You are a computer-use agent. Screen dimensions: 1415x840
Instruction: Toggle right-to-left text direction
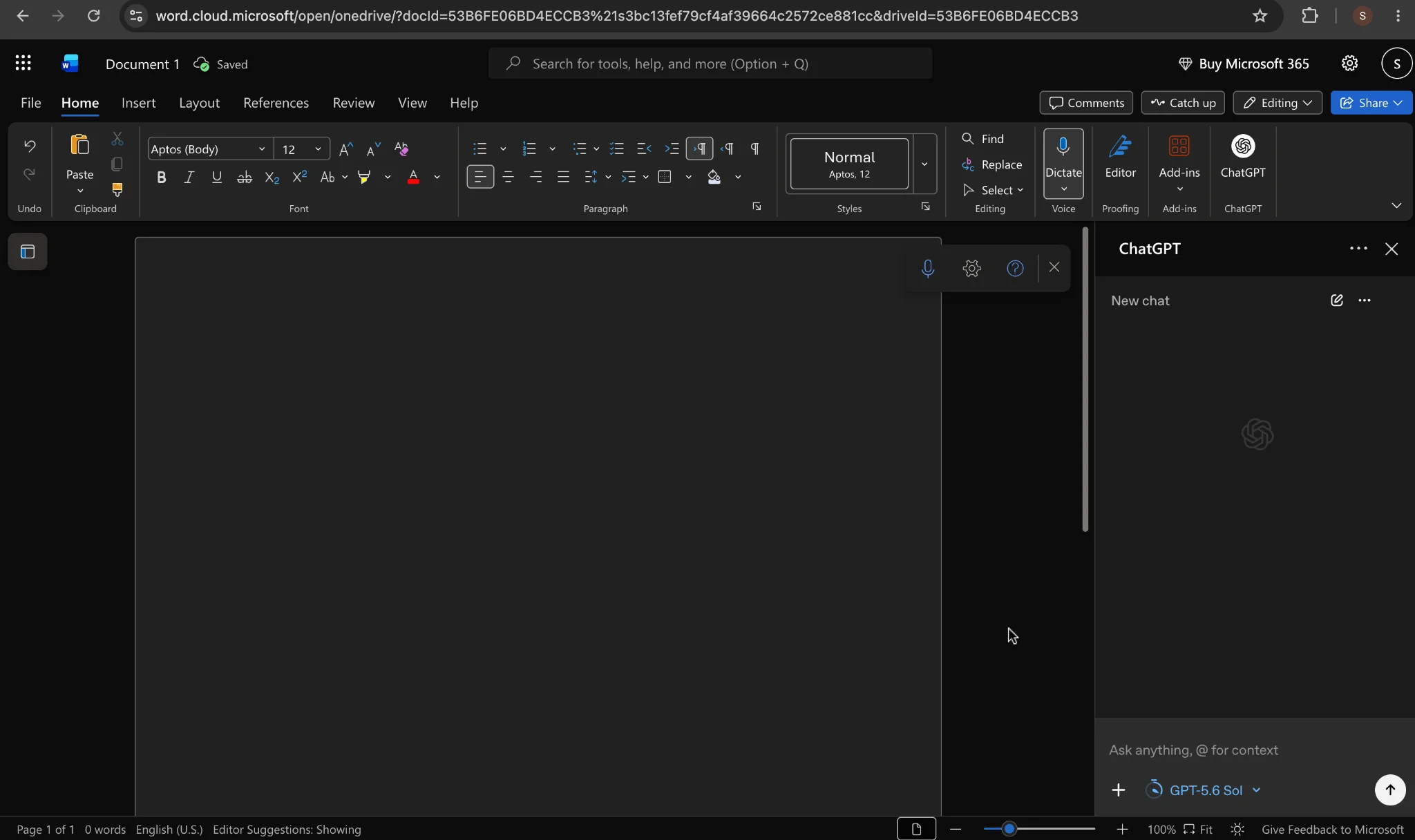(x=728, y=149)
